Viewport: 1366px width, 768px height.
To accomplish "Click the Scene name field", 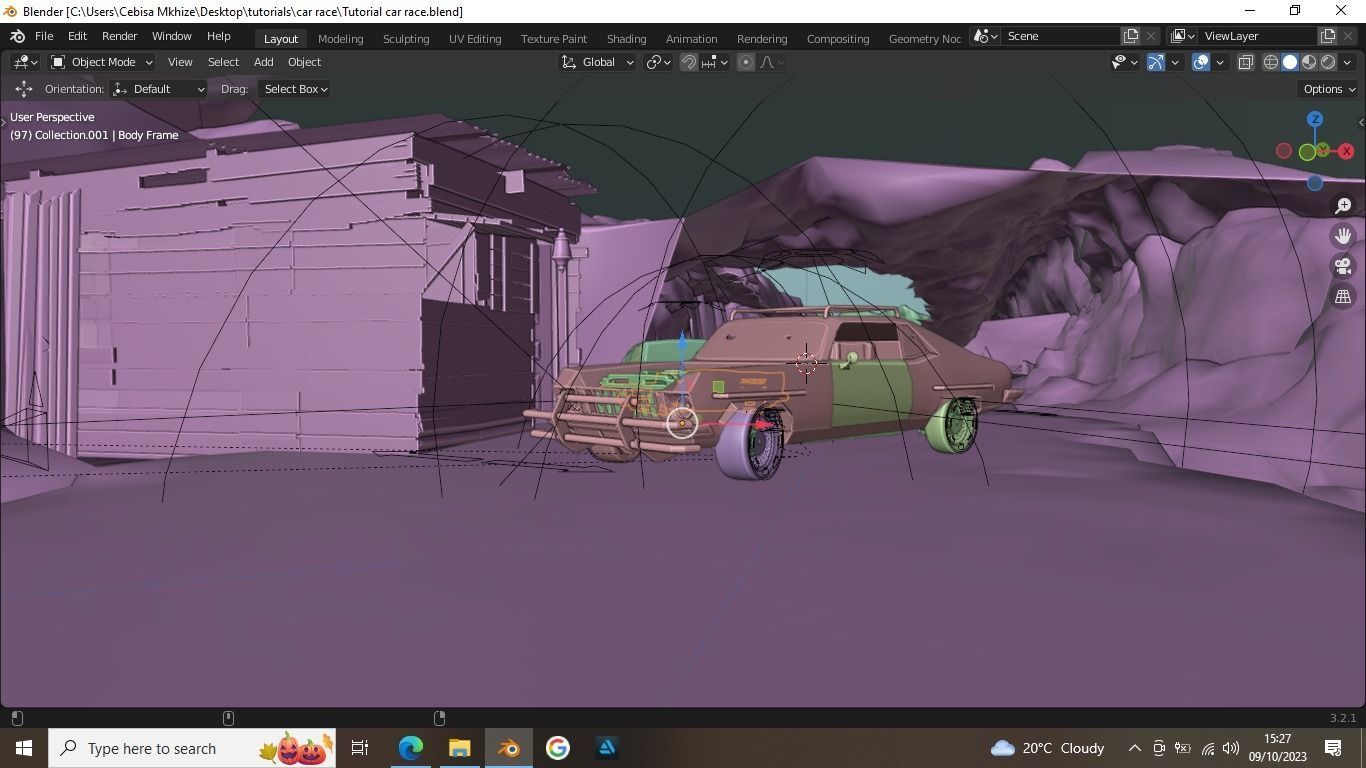I will click(1061, 36).
